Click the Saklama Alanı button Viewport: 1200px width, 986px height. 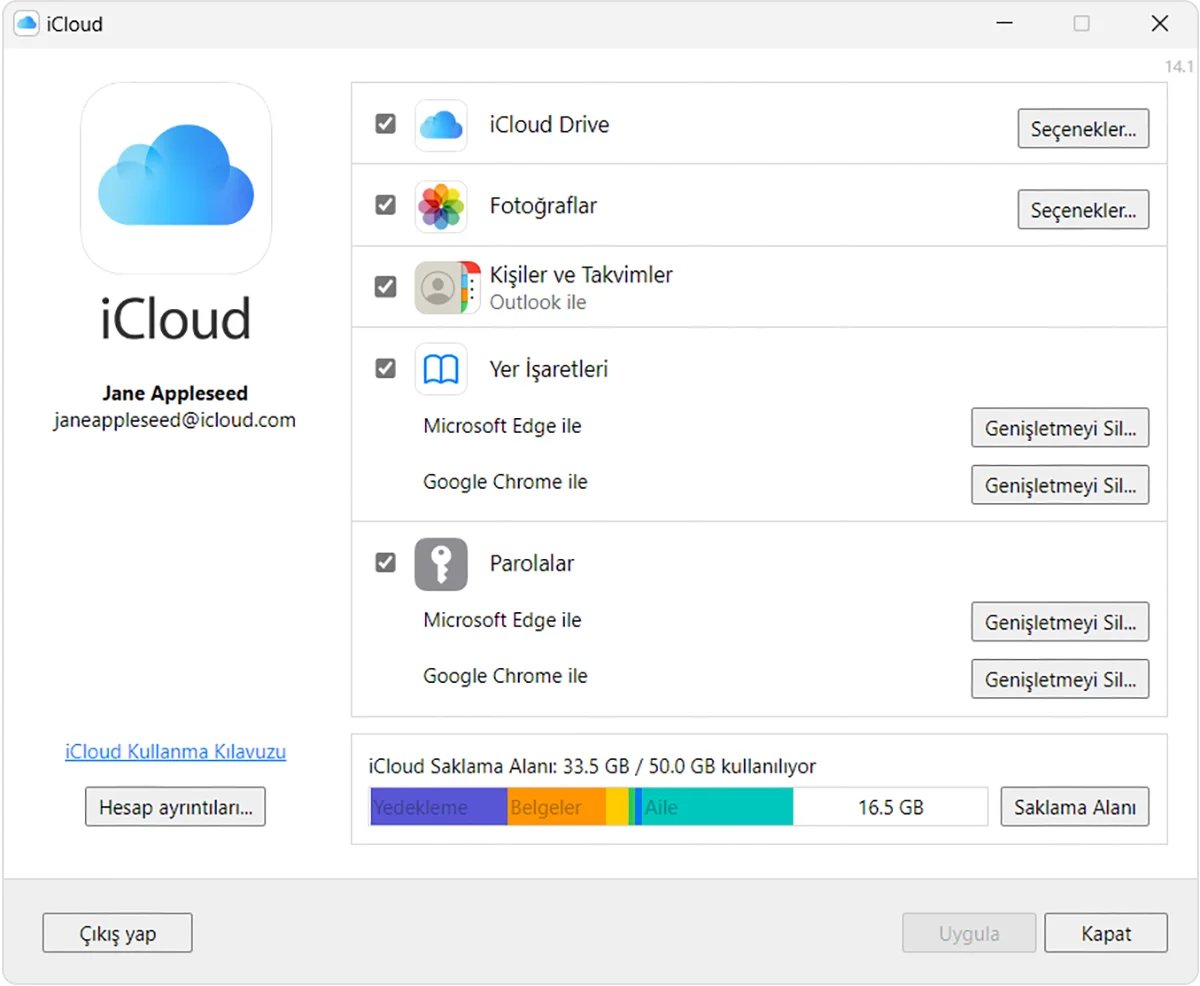(1075, 807)
